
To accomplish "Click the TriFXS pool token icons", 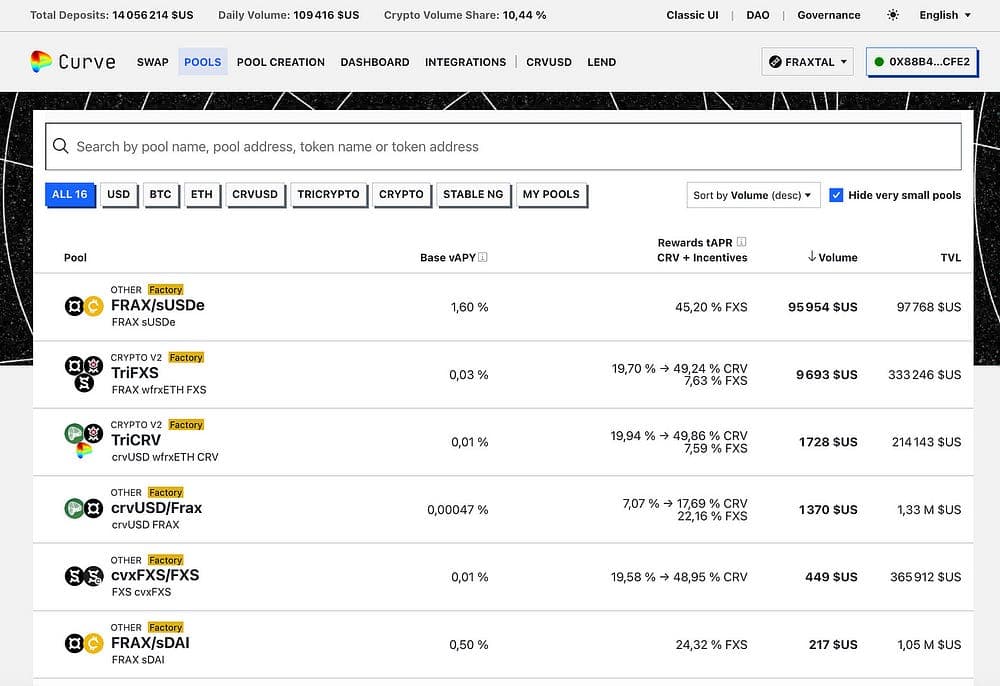I will pos(84,374).
